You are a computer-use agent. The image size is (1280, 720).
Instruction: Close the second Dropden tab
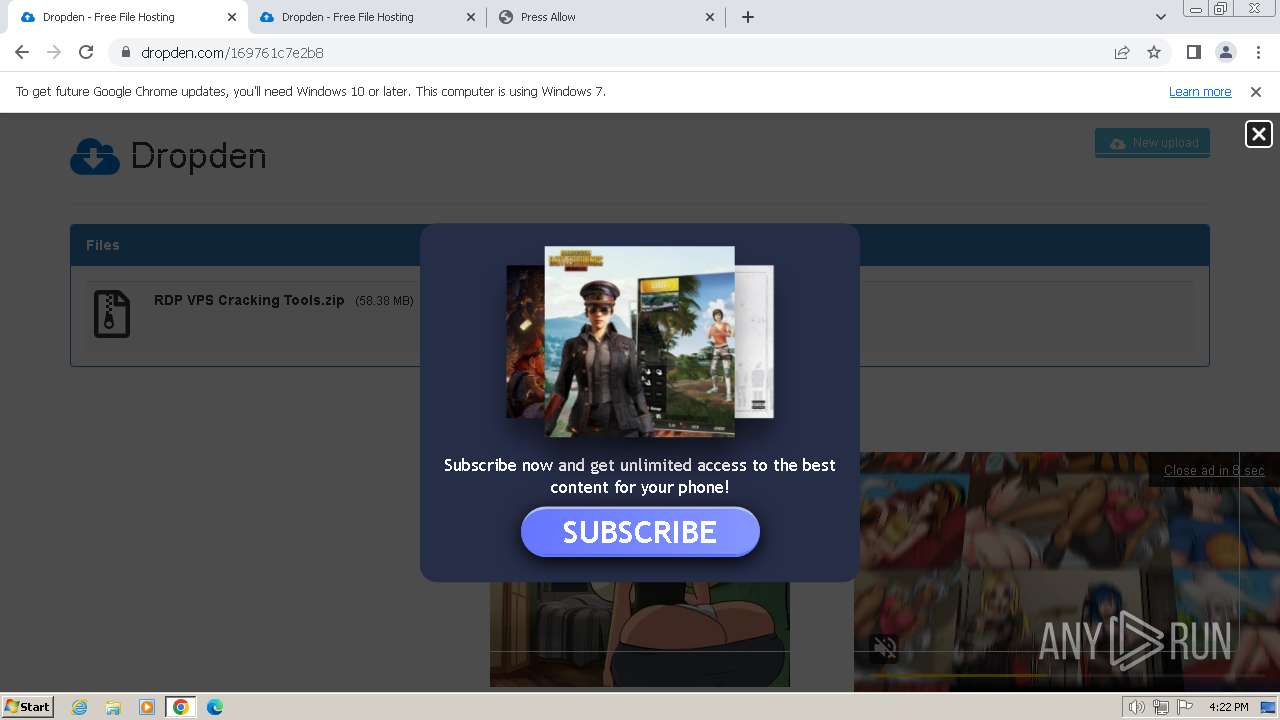pyautogui.click(x=471, y=17)
